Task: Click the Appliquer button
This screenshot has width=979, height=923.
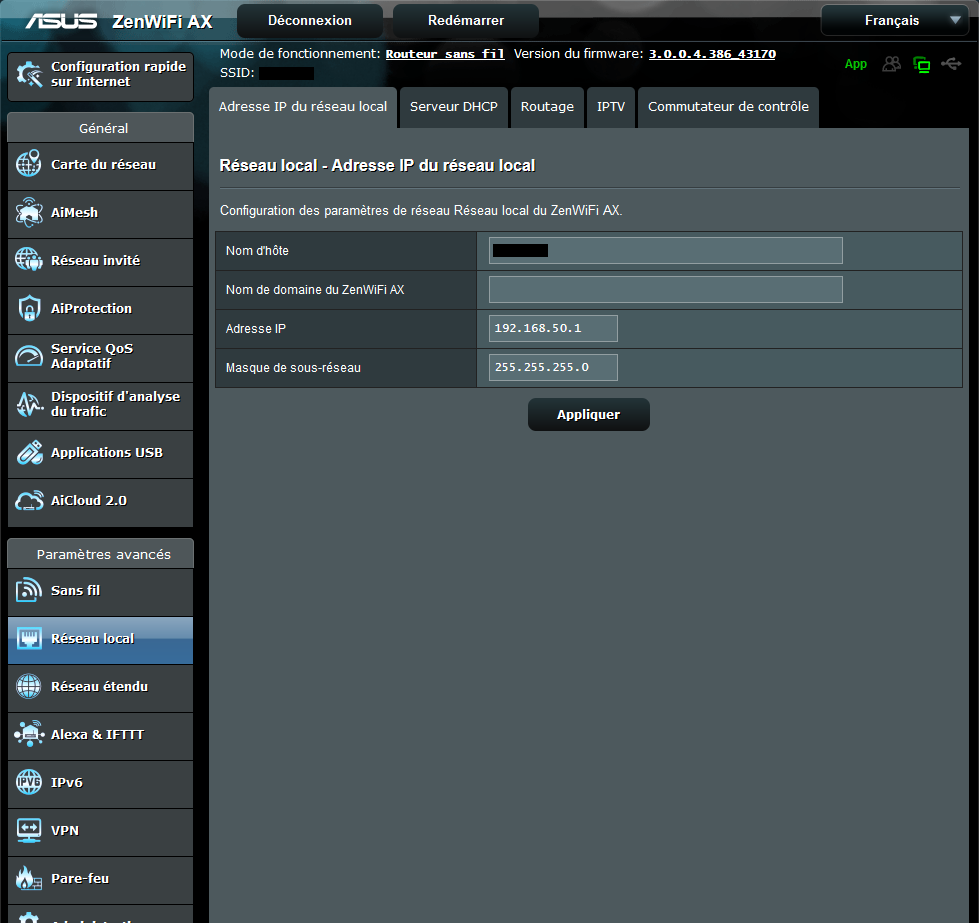Action: pyautogui.click(x=589, y=415)
